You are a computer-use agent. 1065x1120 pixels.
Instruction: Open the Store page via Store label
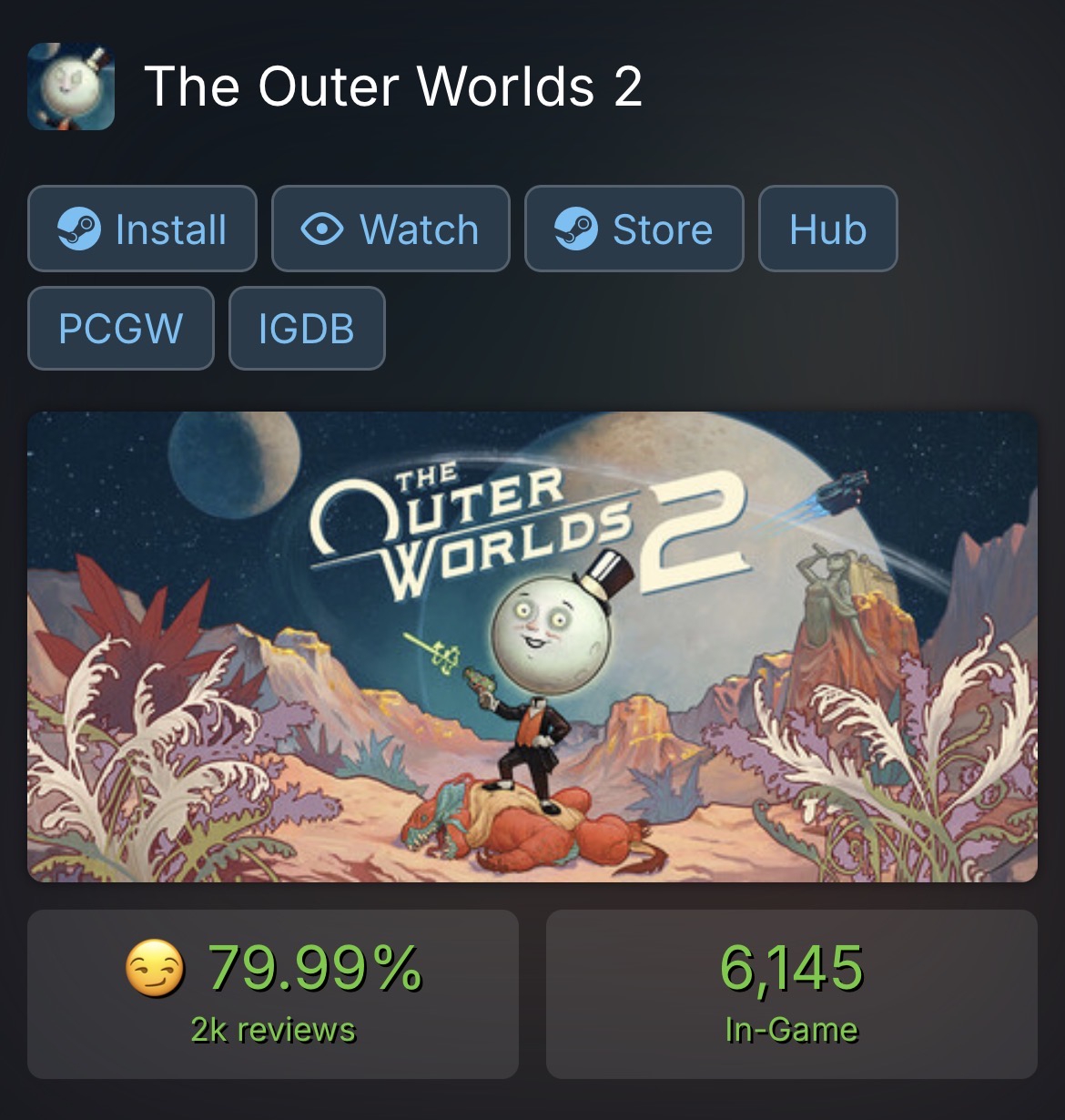click(663, 229)
